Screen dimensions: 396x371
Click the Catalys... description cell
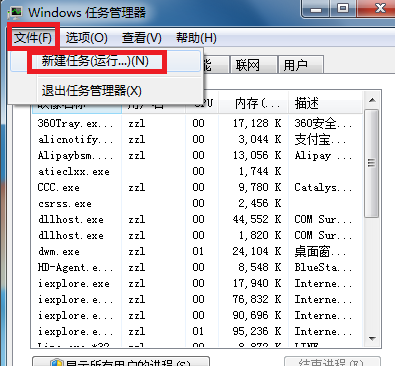tap(323, 188)
